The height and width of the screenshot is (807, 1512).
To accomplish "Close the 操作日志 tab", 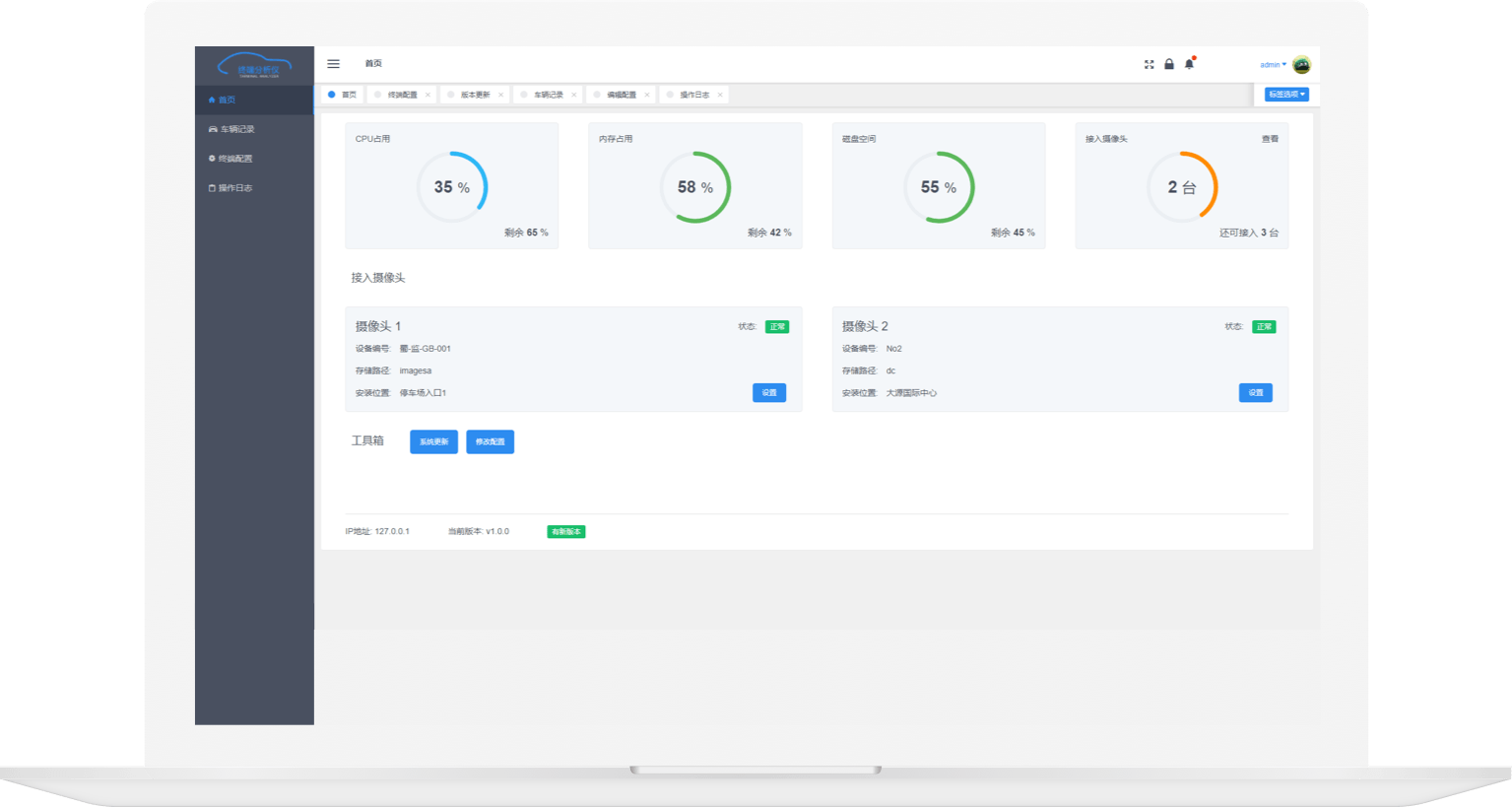I will coord(720,96).
